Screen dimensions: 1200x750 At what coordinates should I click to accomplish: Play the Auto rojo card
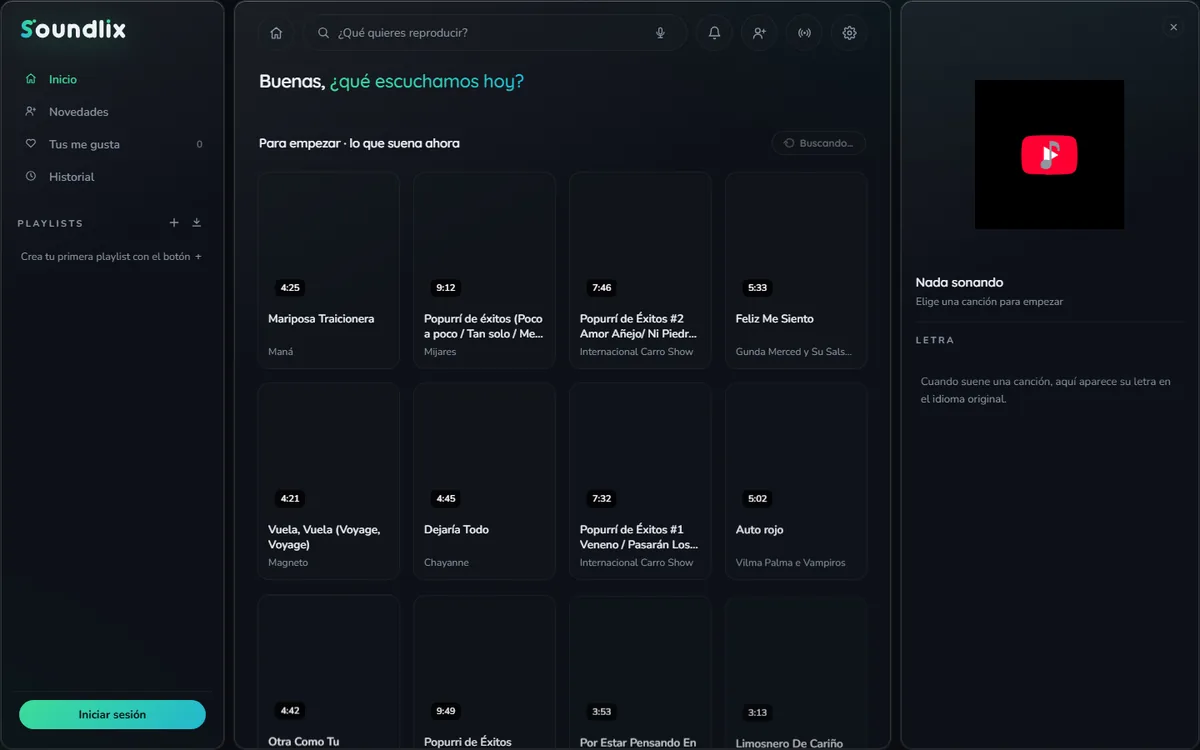tap(796, 481)
